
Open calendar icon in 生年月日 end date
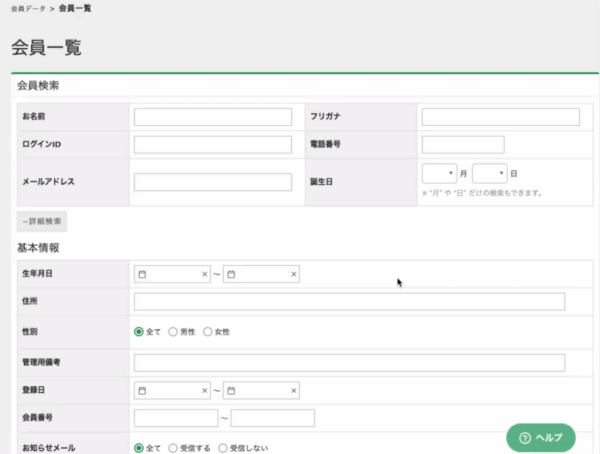pyautogui.click(x=231, y=274)
